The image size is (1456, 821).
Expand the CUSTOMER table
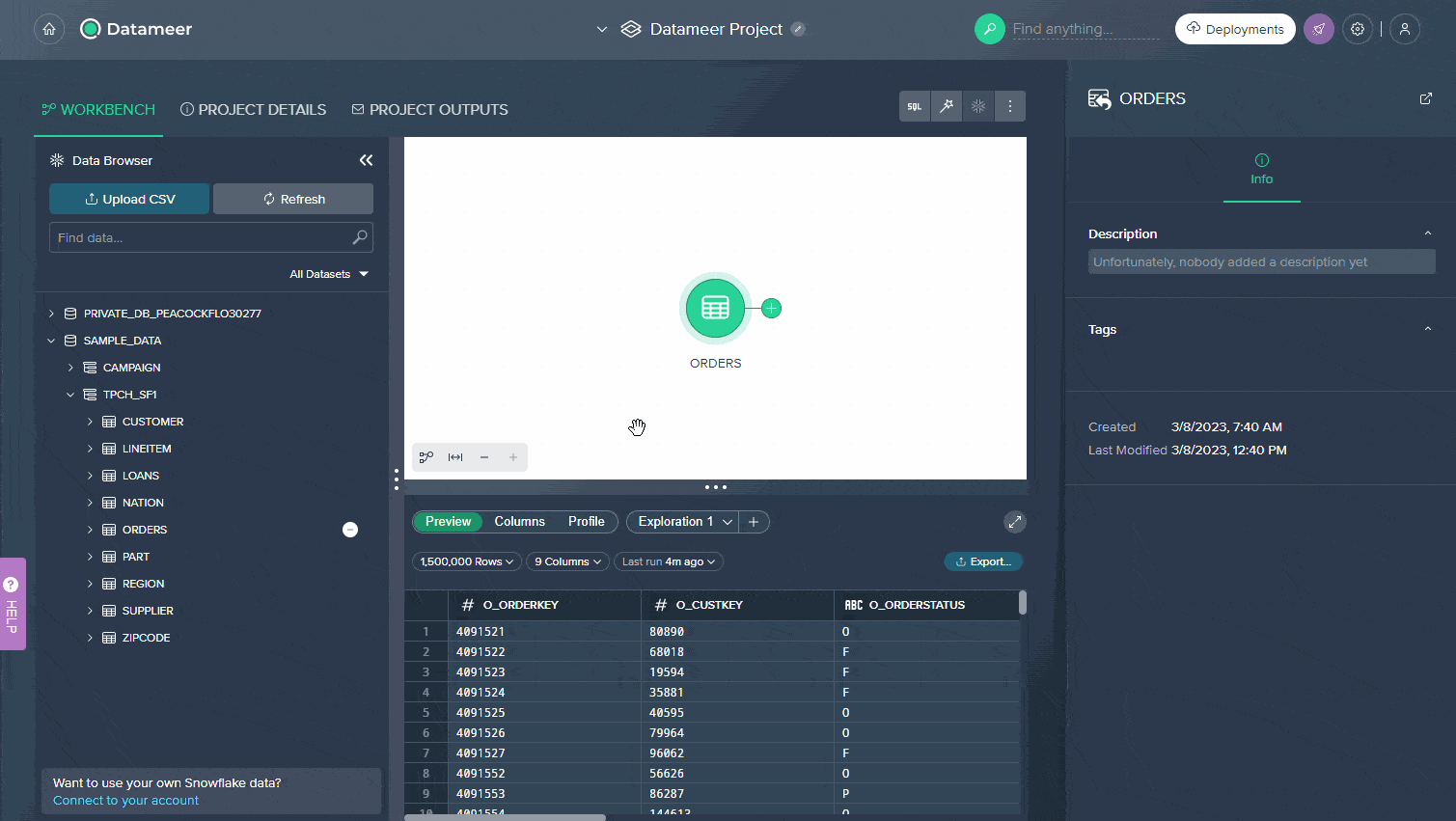[90, 422]
